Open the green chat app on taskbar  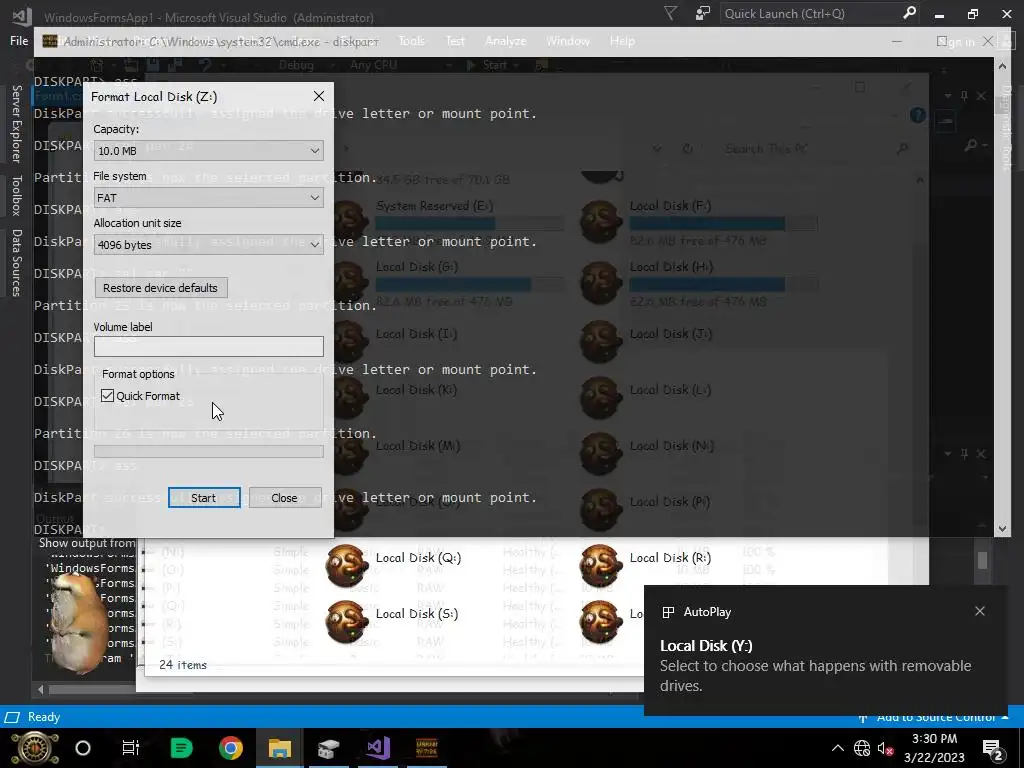(181, 748)
